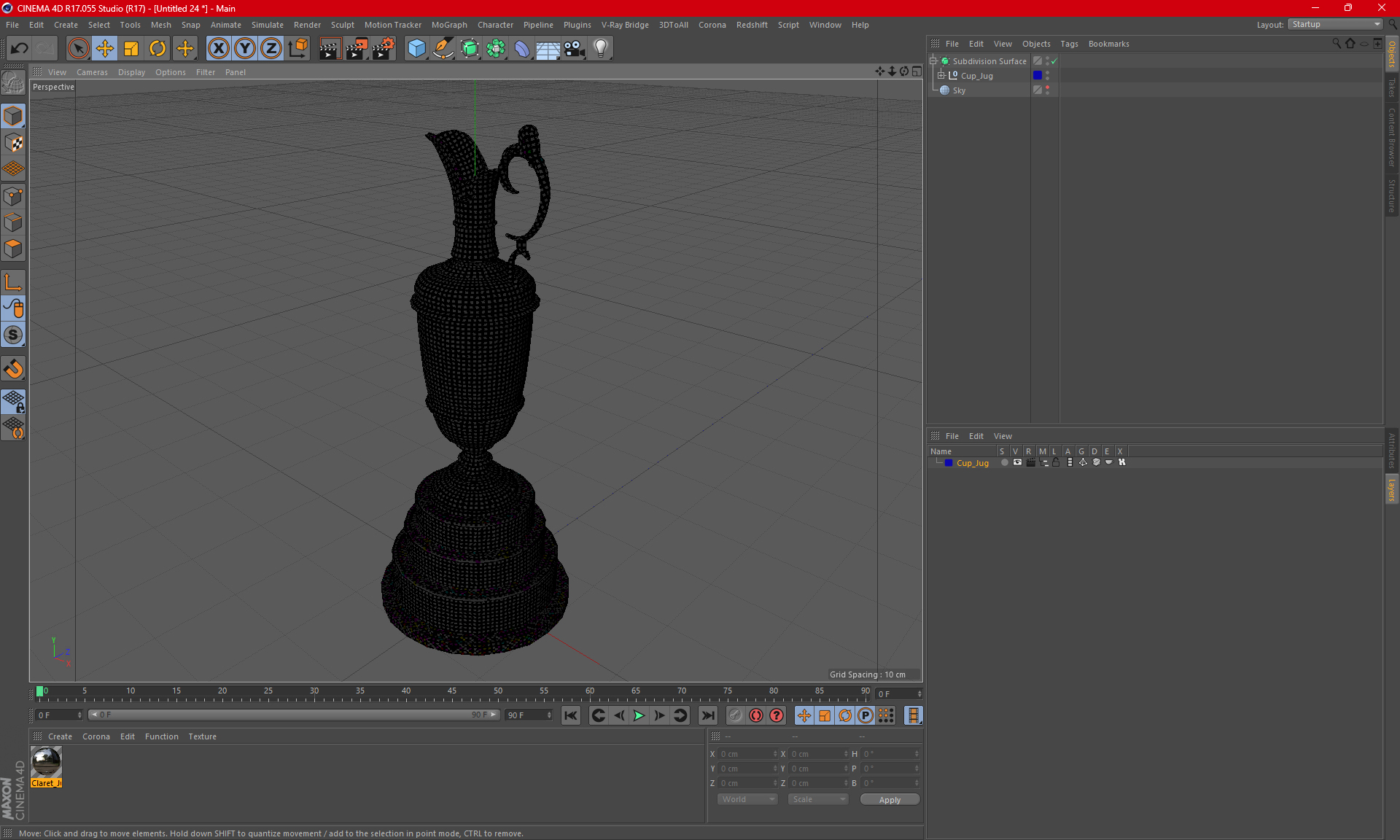Toggle the Snap enable S icon
1400x840 pixels.
(x=13, y=335)
